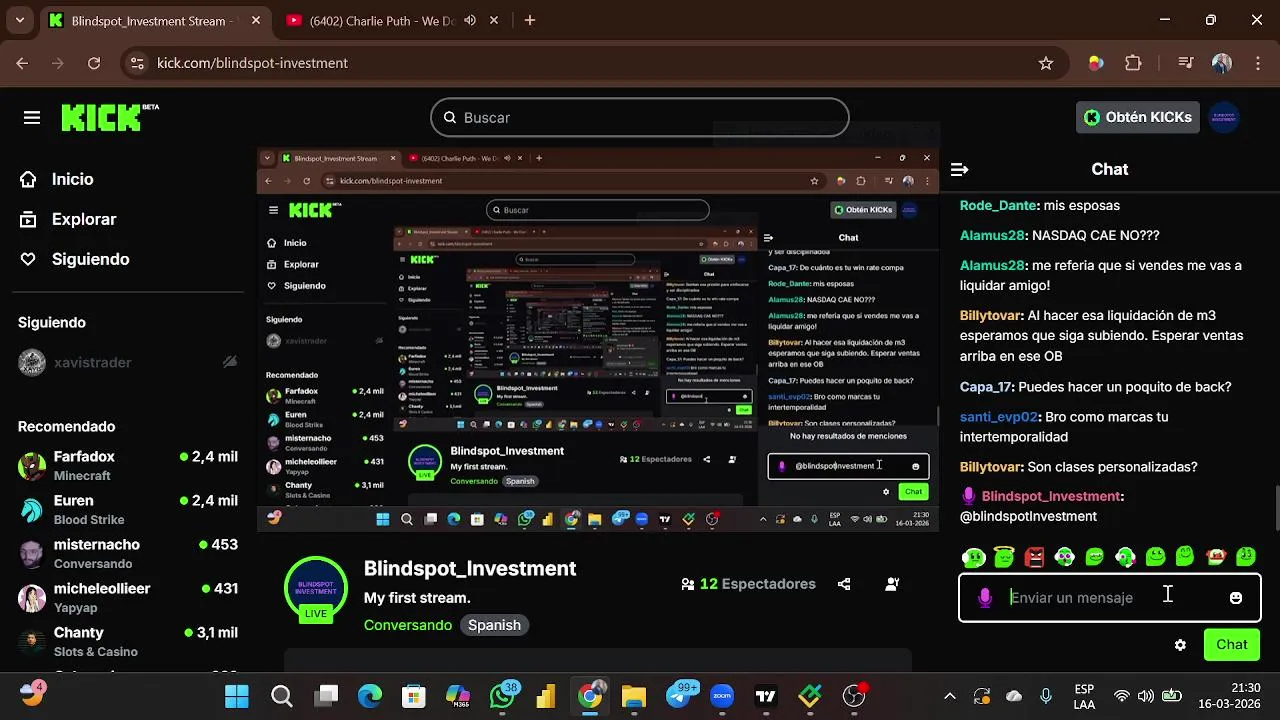Open a new browser tab
Image resolution: width=1280 pixels, height=720 pixels.
click(529, 20)
